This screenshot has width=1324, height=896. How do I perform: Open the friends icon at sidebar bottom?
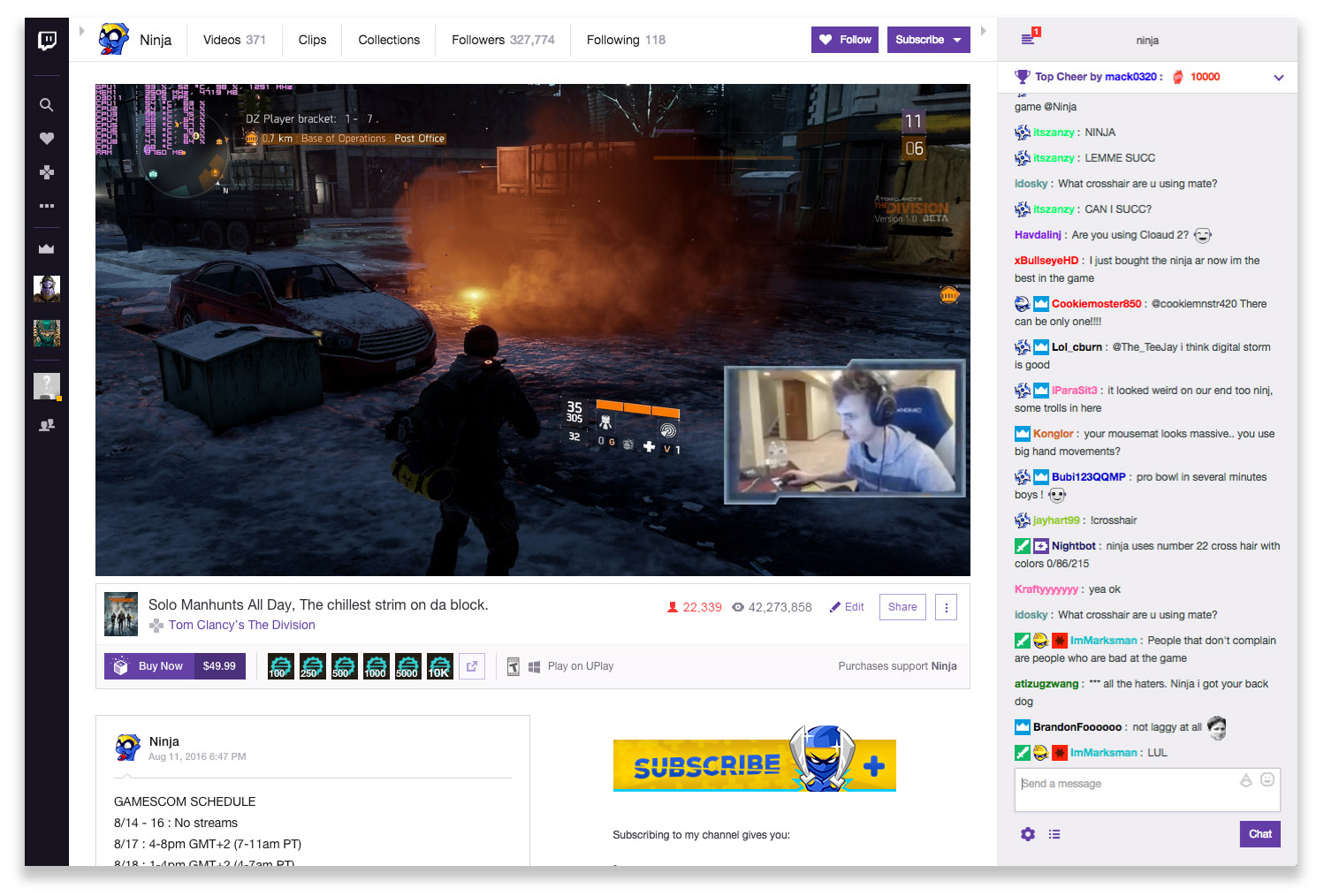47,425
